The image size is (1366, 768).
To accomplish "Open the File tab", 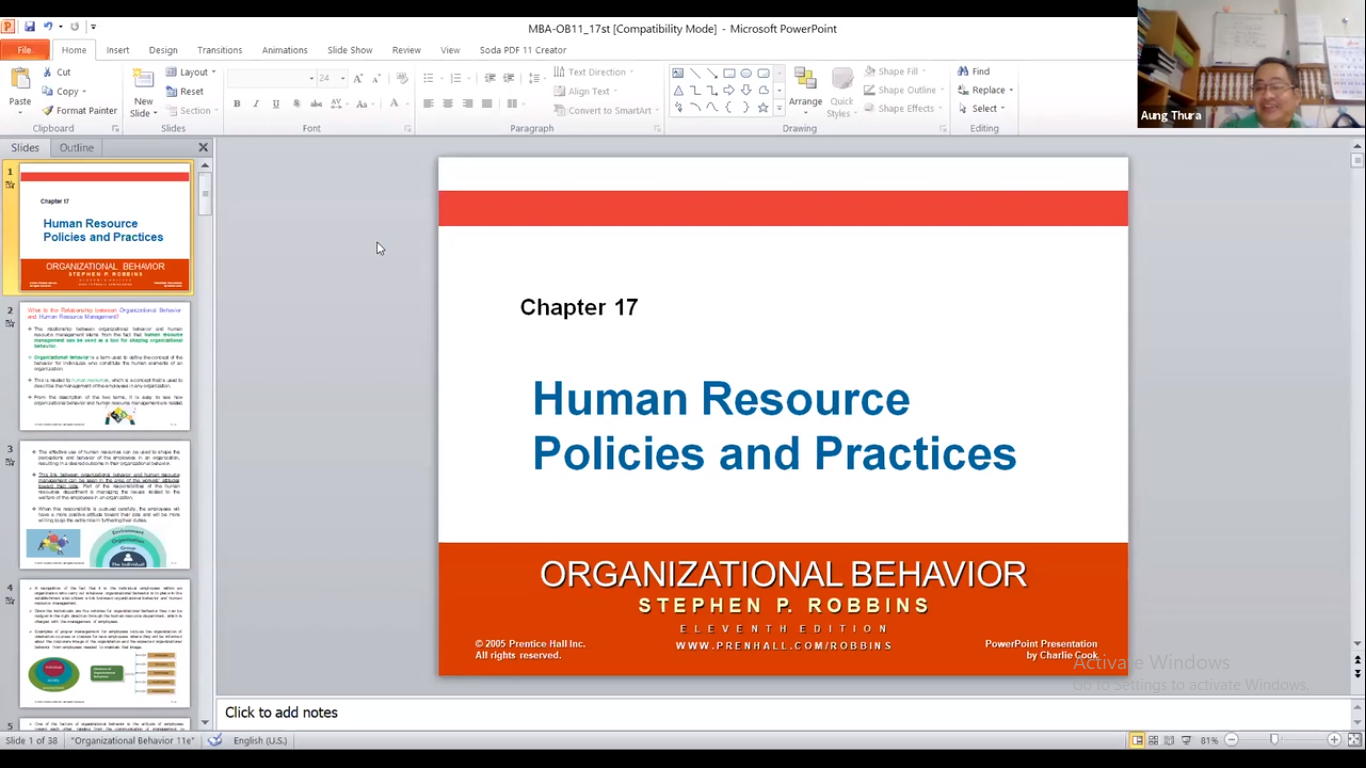I will coord(24,50).
